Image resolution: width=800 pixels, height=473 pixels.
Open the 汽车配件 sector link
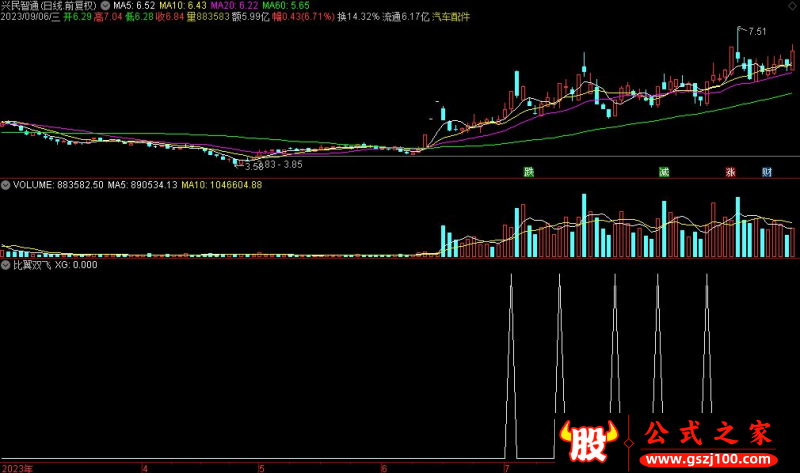pos(451,17)
